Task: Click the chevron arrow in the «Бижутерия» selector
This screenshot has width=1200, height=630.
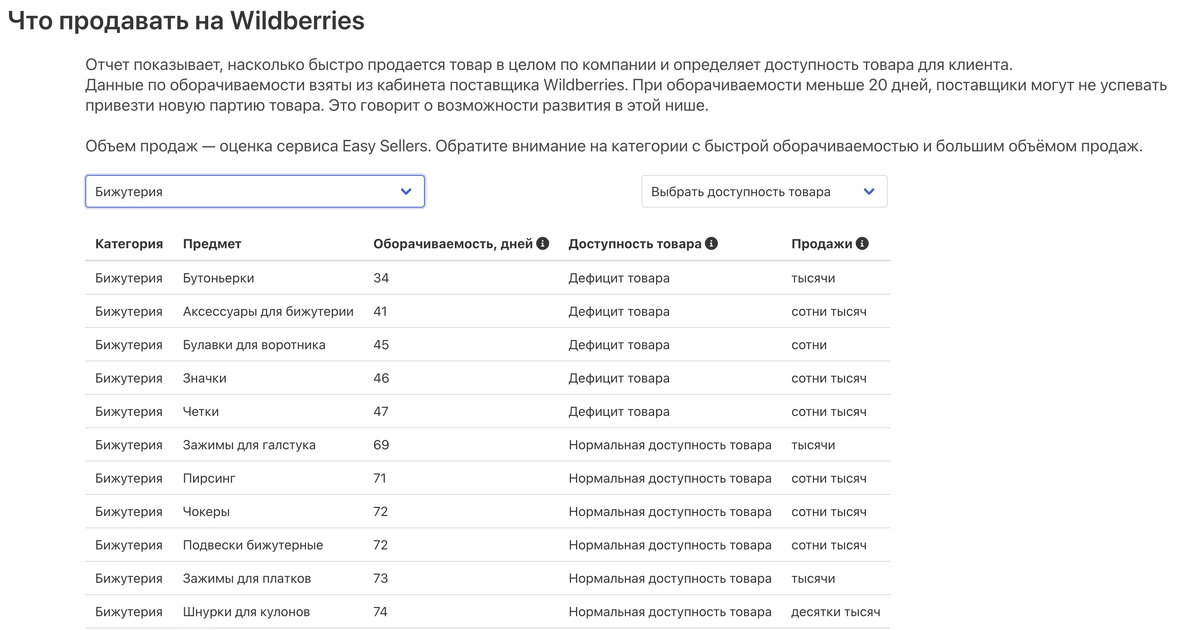Action: pyautogui.click(x=405, y=190)
